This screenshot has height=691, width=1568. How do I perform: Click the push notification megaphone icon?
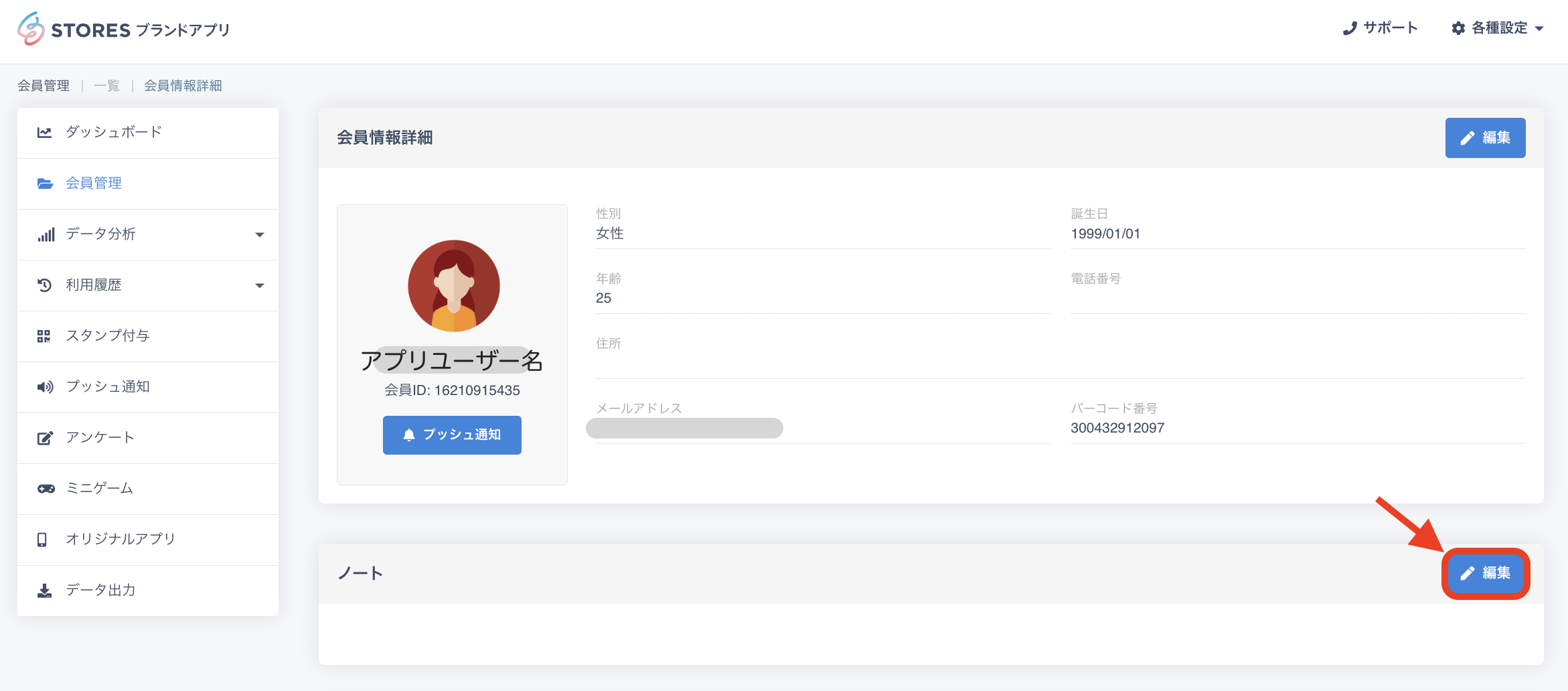[x=45, y=387]
